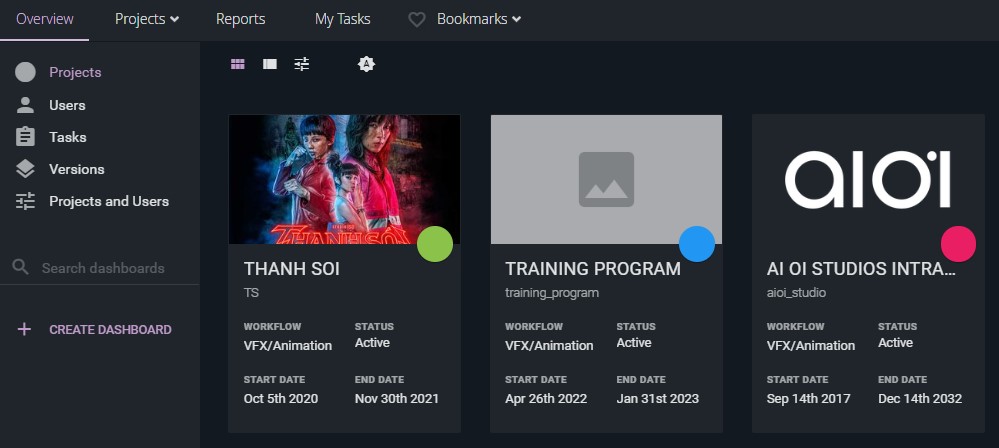Open the Reports tab
The image size is (999, 448).
point(241,19)
